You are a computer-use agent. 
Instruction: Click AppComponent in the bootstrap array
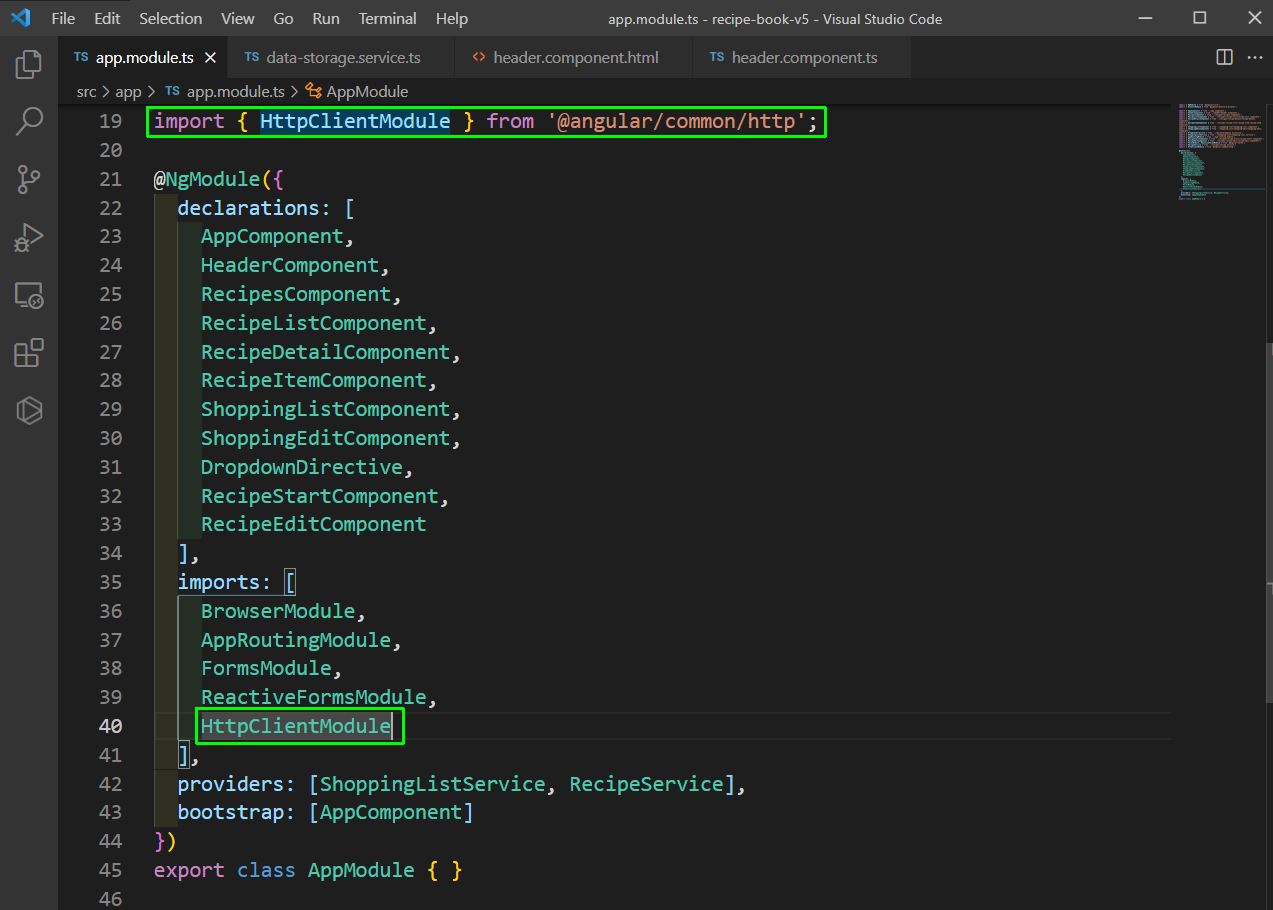pyautogui.click(x=391, y=813)
